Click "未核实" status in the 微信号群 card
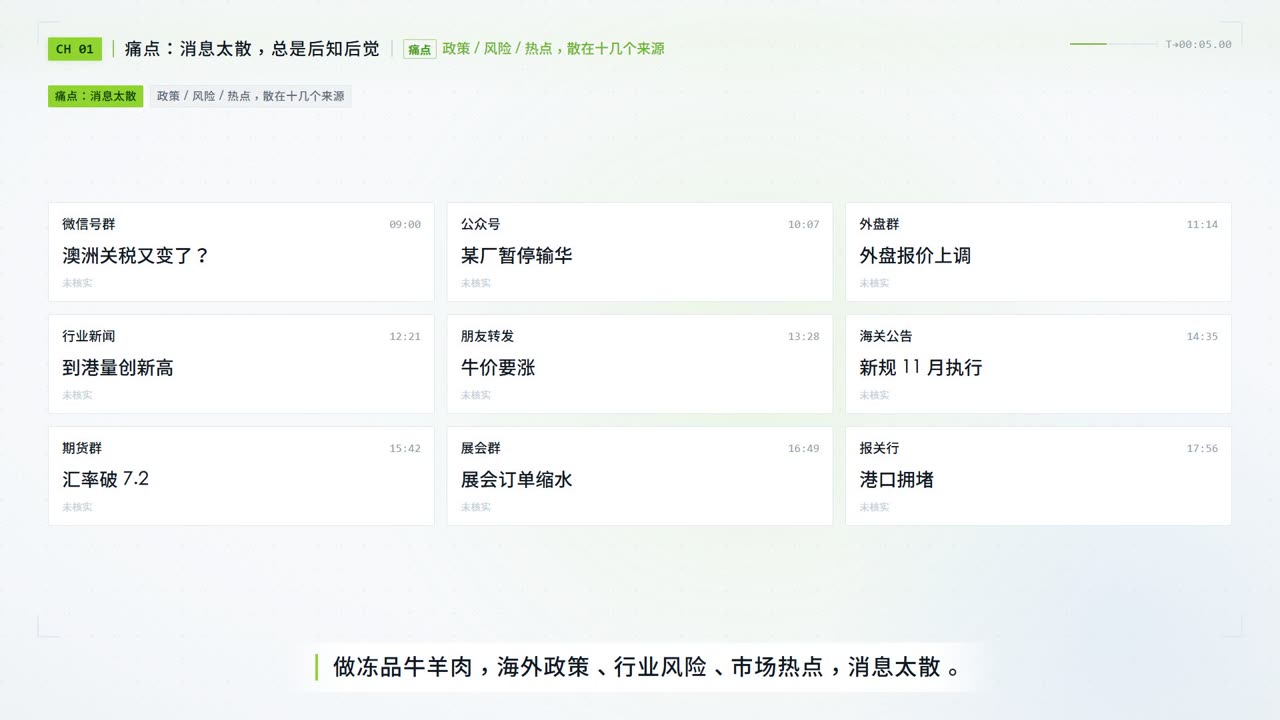This screenshot has height=720, width=1280. [x=77, y=283]
